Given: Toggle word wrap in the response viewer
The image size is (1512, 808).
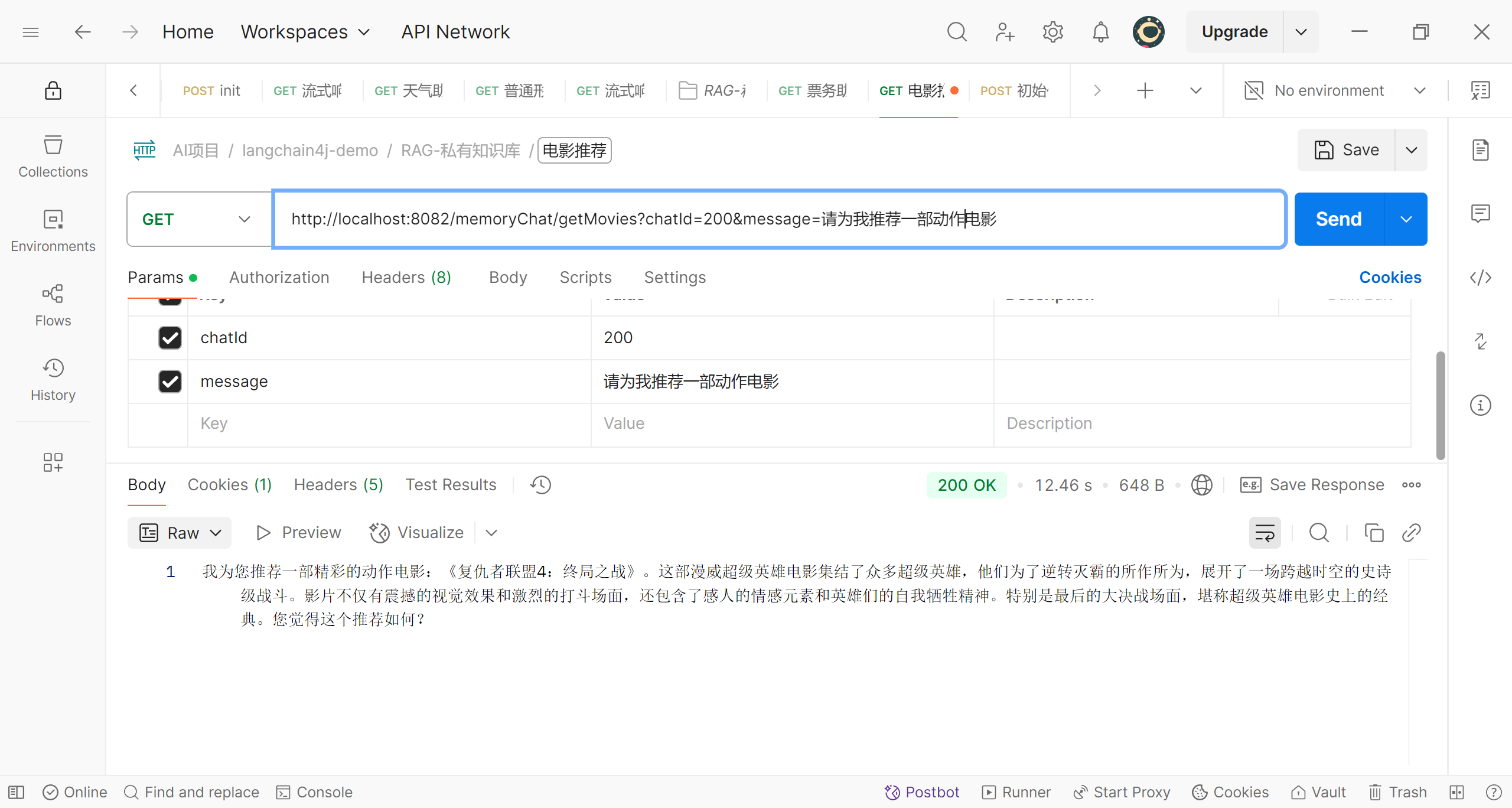Looking at the screenshot, I should 1265,533.
